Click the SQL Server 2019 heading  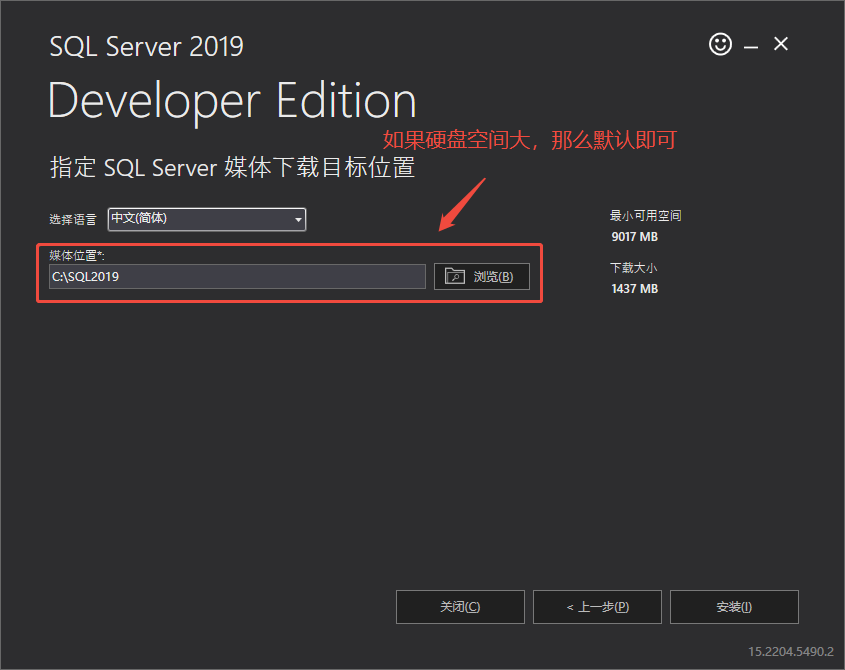tap(147, 46)
